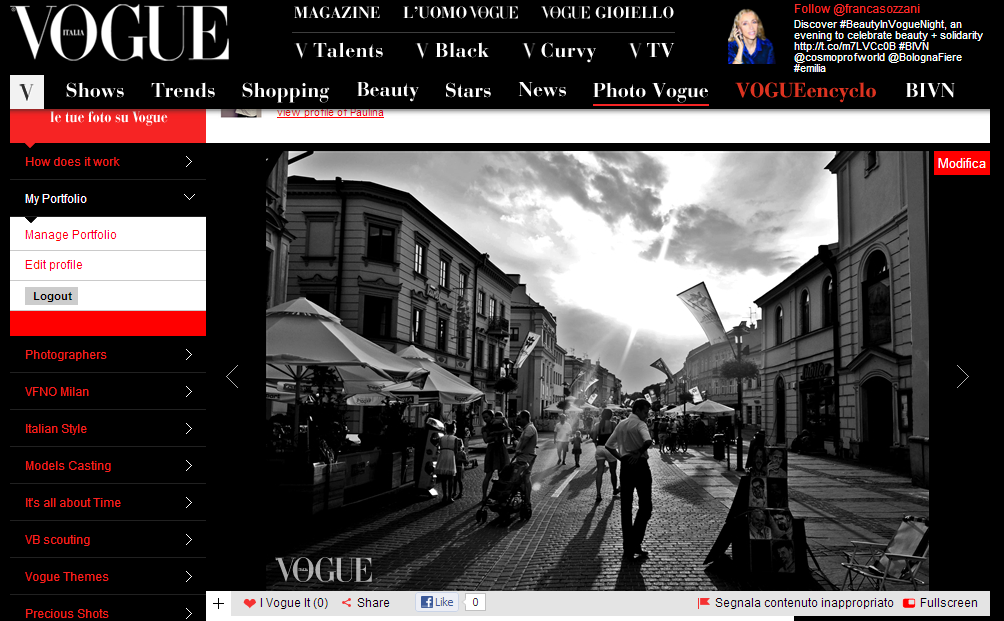Viewport: 1004px width, 621px height.
Task: Click the Vogue Italia logo
Action: (120, 33)
